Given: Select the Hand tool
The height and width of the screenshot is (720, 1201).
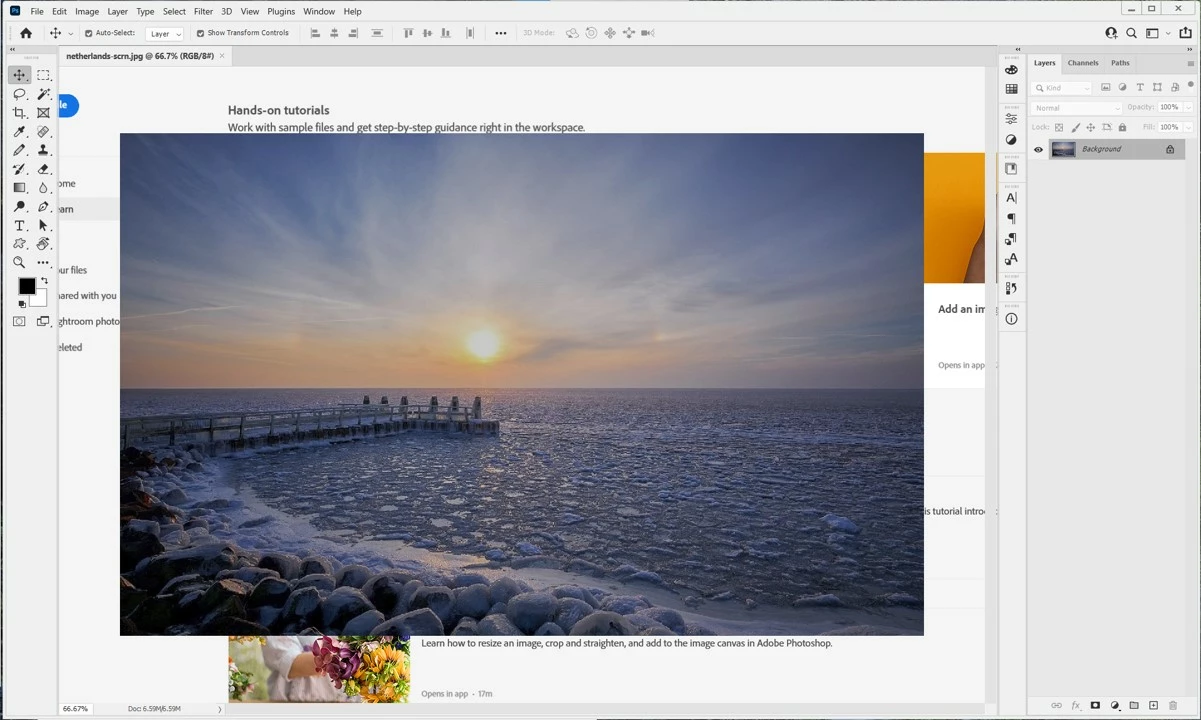Looking at the screenshot, I should [x=43, y=244].
